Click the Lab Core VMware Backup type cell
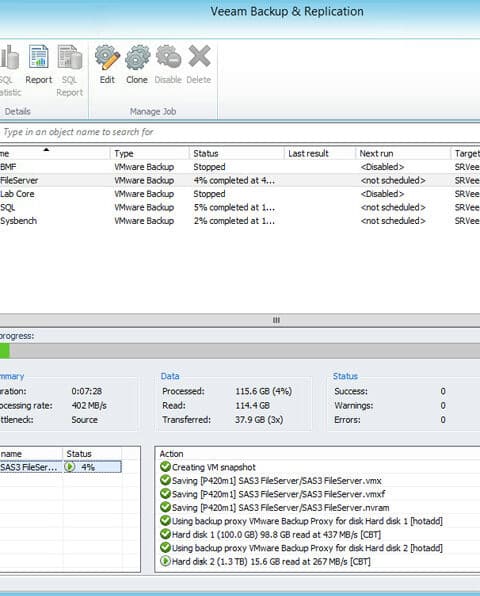 click(x=144, y=194)
